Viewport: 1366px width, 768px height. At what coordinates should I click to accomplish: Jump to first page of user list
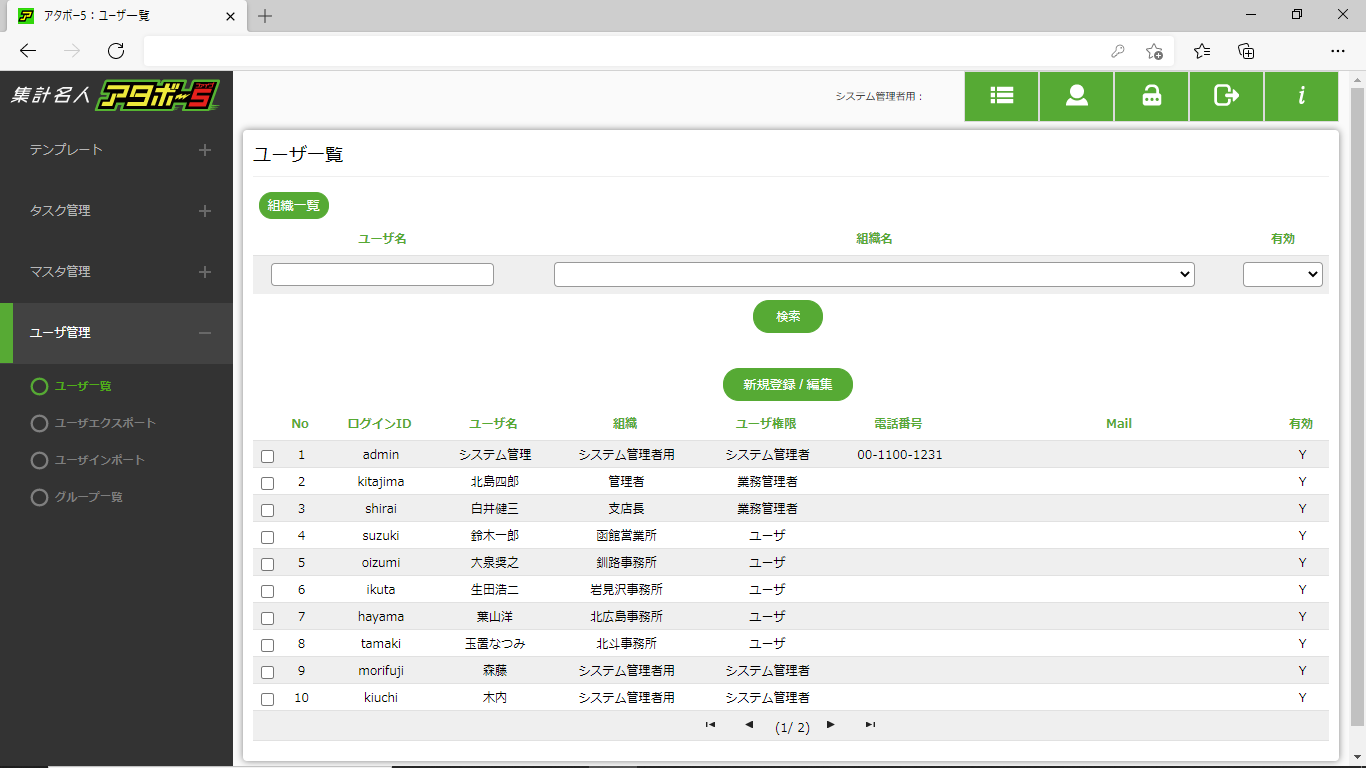710,725
